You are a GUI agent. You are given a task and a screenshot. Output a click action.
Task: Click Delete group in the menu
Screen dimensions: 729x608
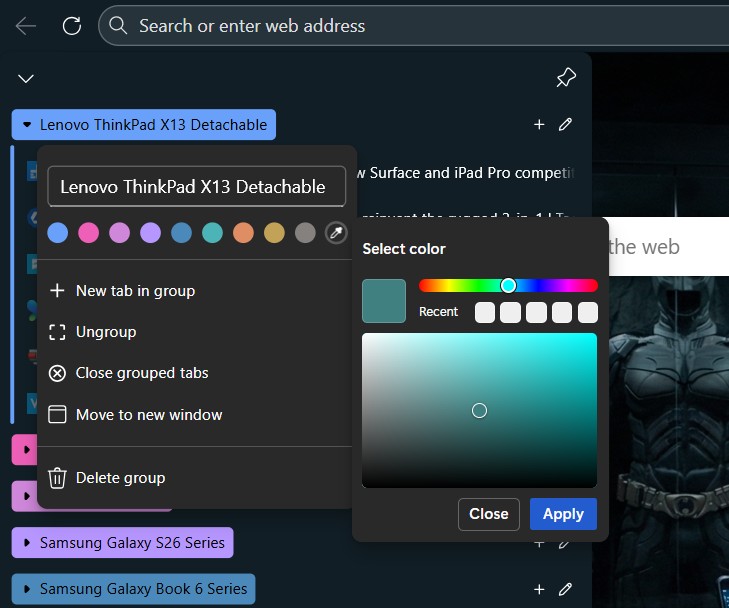pos(120,478)
